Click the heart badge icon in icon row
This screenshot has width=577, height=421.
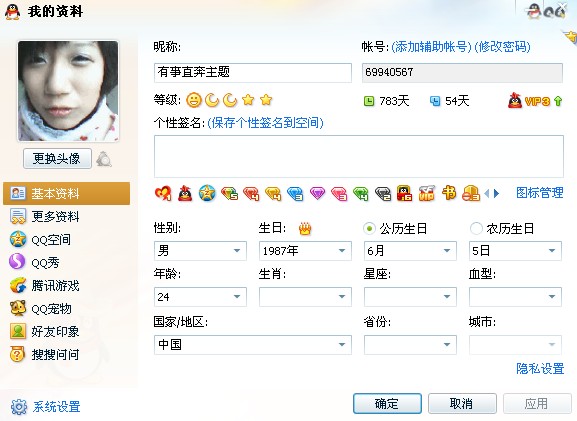pos(163,193)
